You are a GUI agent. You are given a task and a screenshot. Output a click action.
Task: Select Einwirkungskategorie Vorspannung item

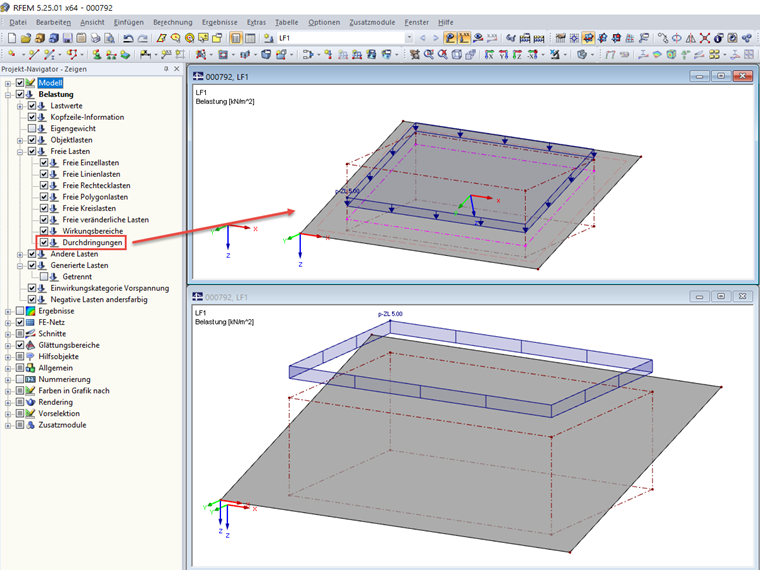pos(110,288)
